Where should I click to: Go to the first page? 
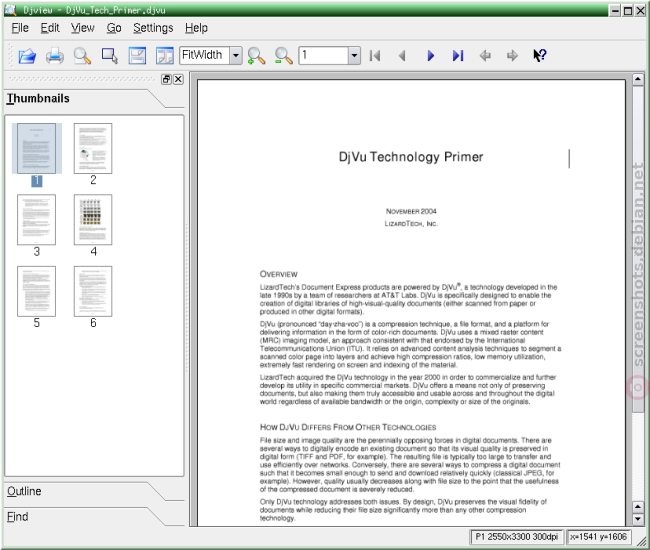(375, 56)
